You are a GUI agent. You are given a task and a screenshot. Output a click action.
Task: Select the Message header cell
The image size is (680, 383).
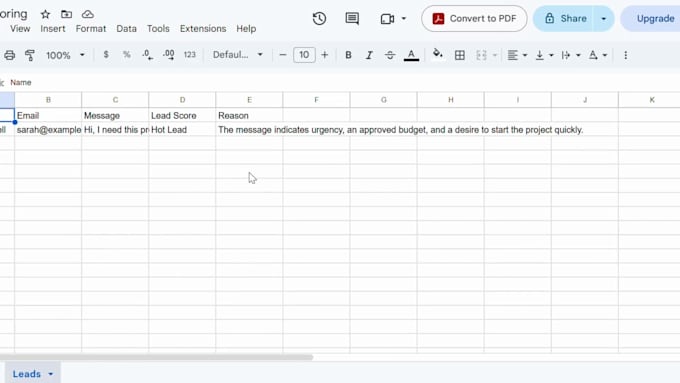point(115,115)
